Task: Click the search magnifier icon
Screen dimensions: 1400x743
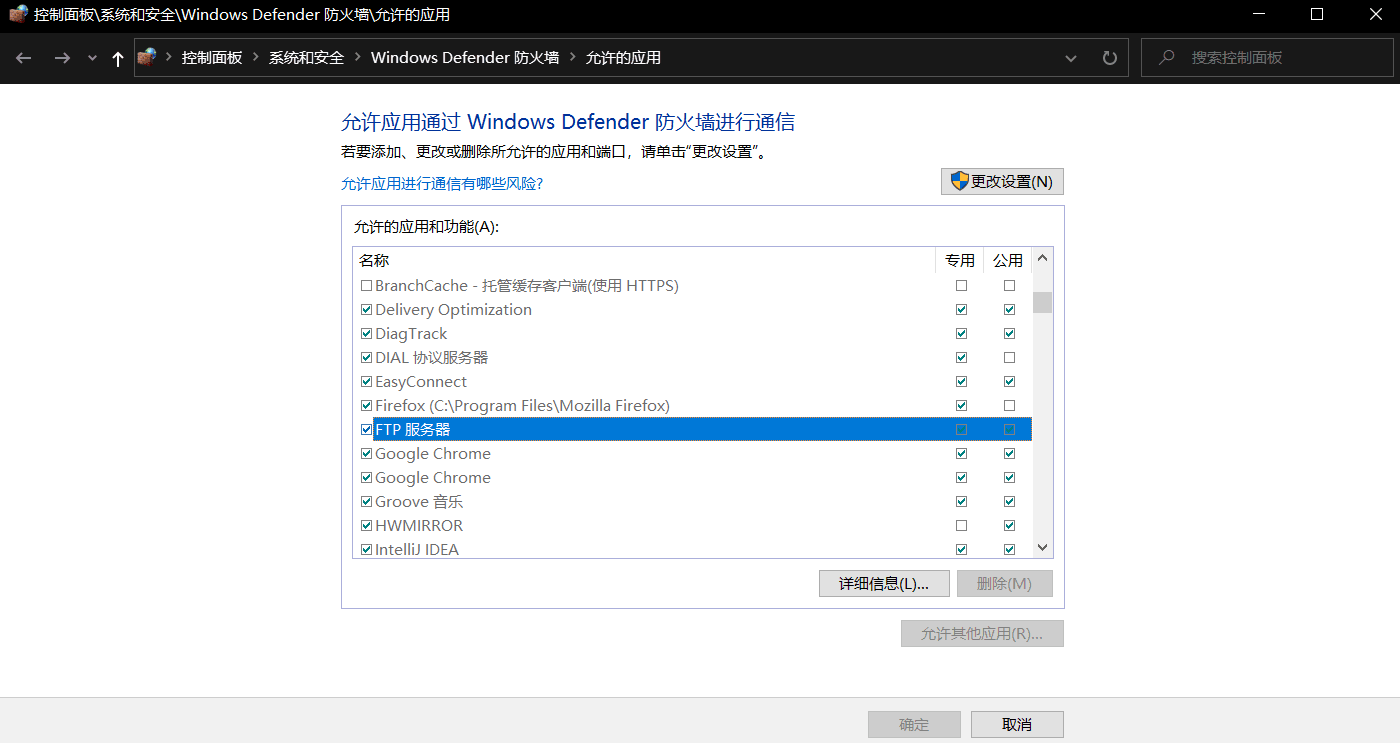Action: point(1166,57)
